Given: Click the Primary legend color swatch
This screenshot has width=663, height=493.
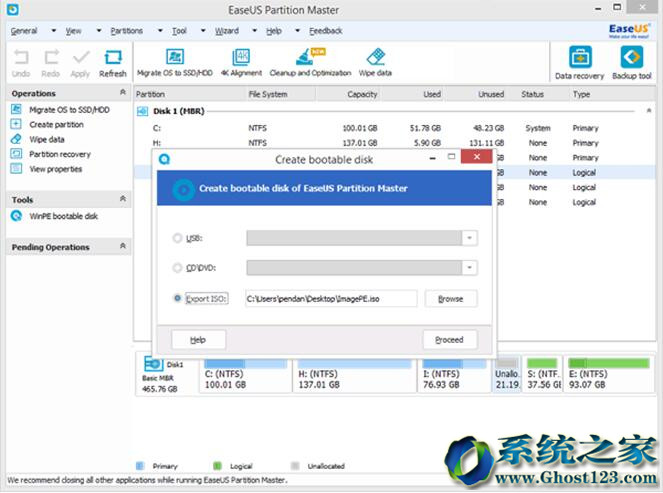Looking at the screenshot, I should (140, 466).
